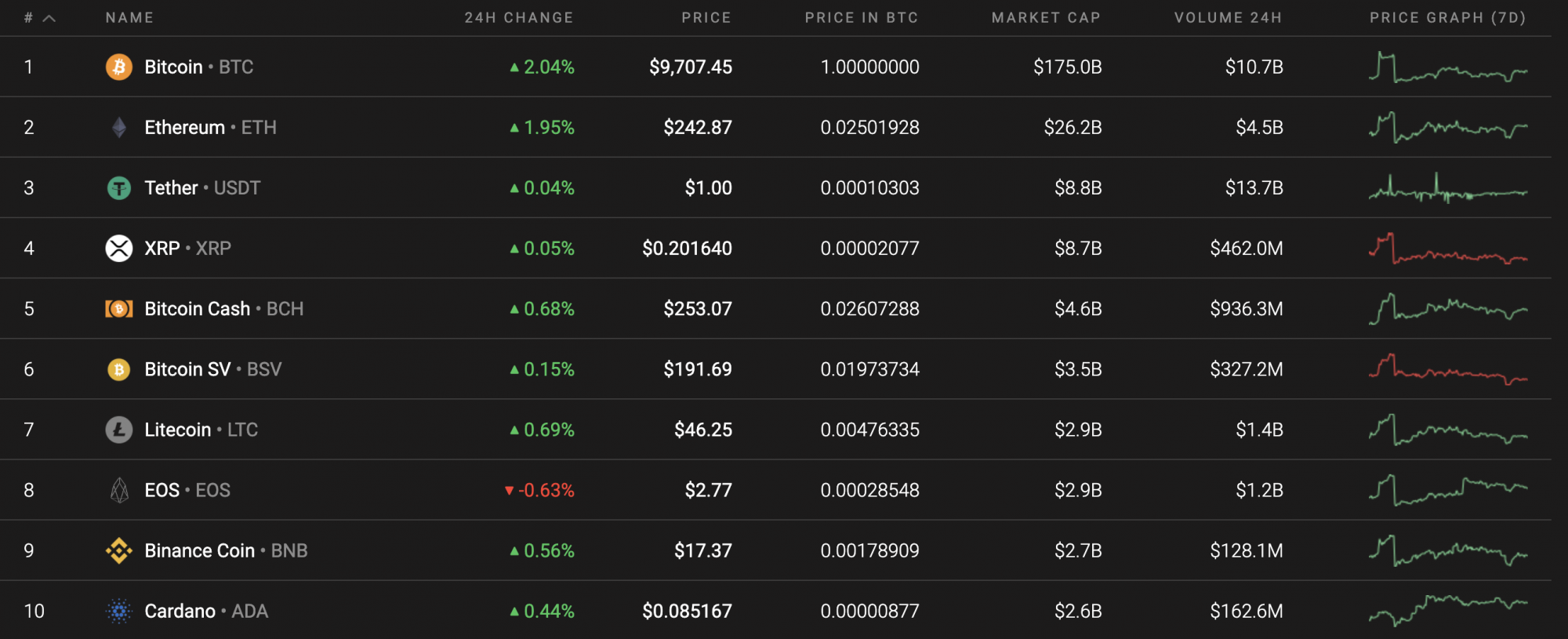This screenshot has width=1568, height=639.
Task: Click the Bitcoin orange logo icon
Action: [x=119, y=67]
